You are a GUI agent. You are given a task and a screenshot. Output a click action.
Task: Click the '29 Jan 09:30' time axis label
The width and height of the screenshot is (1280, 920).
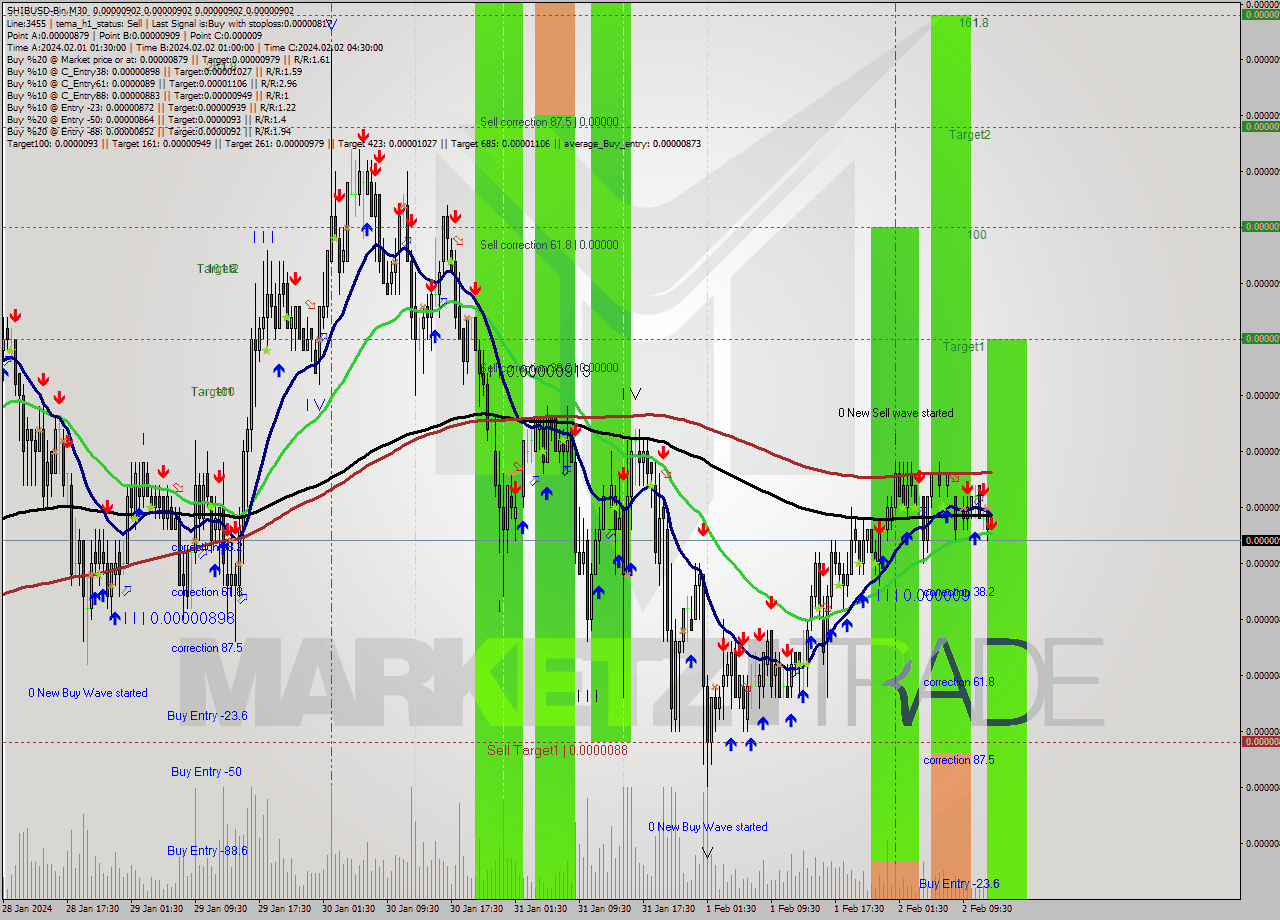221,909
